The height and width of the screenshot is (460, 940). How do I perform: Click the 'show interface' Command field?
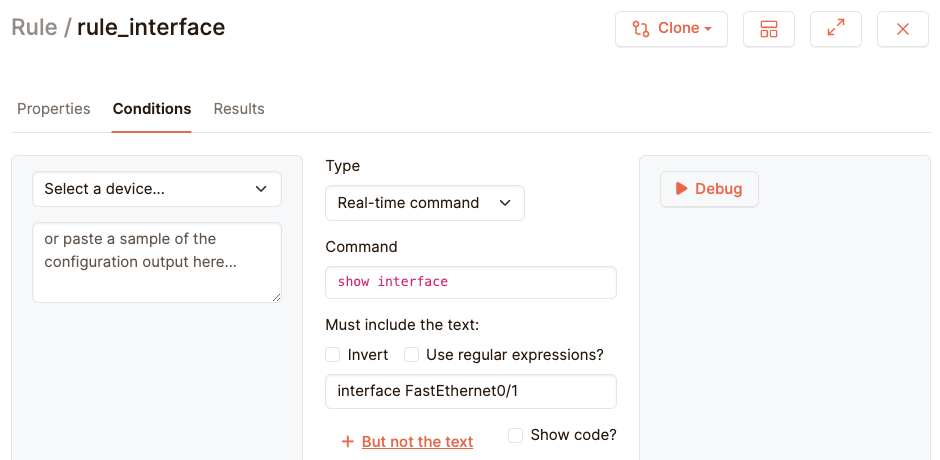click(x=471, y=282)
